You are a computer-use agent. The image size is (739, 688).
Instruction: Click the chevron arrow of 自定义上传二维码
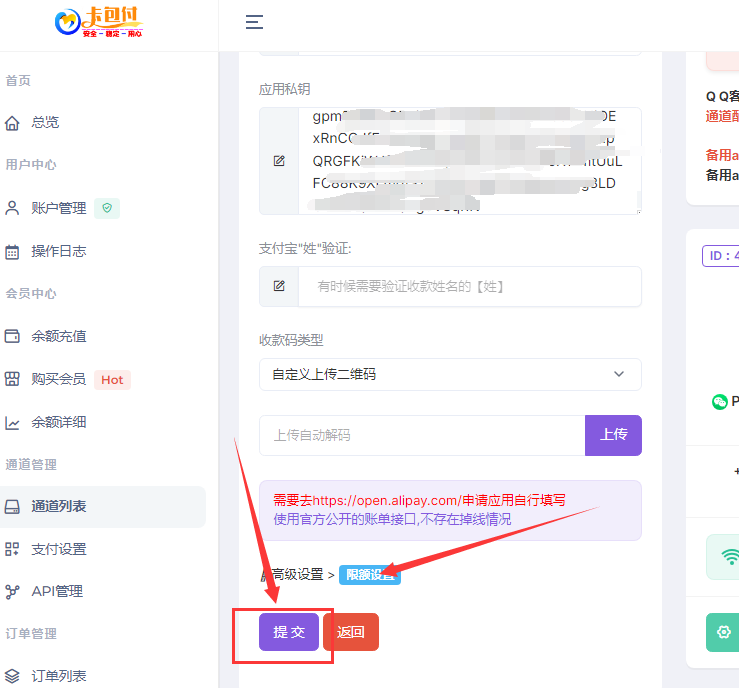click(619, 374)
